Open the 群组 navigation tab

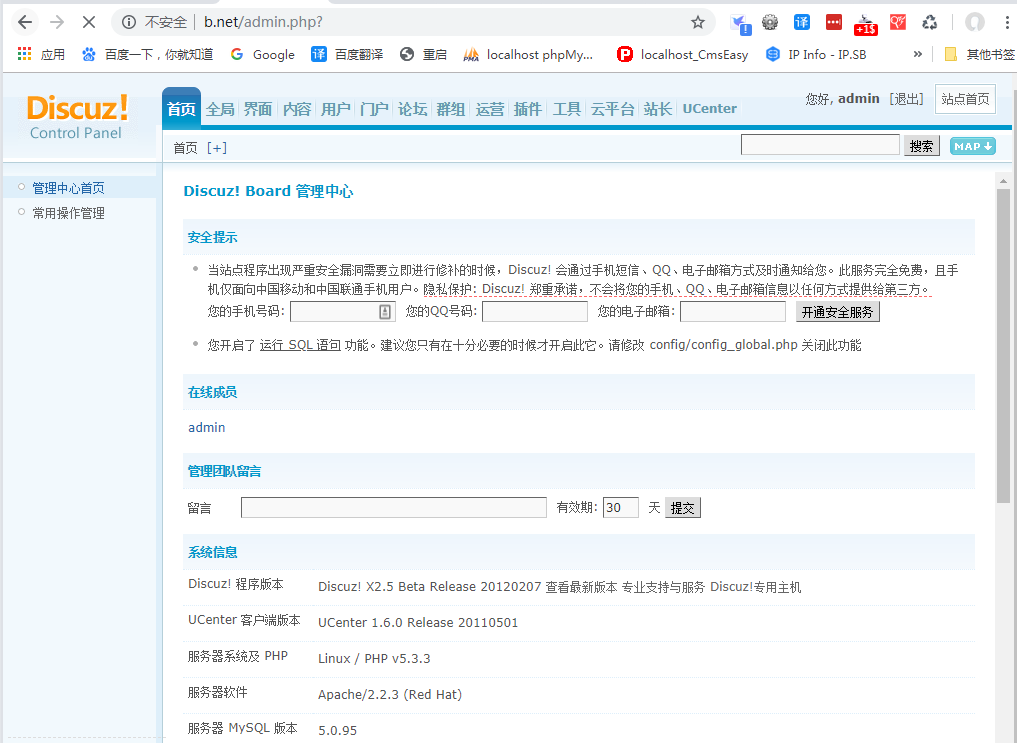point(451,109)
